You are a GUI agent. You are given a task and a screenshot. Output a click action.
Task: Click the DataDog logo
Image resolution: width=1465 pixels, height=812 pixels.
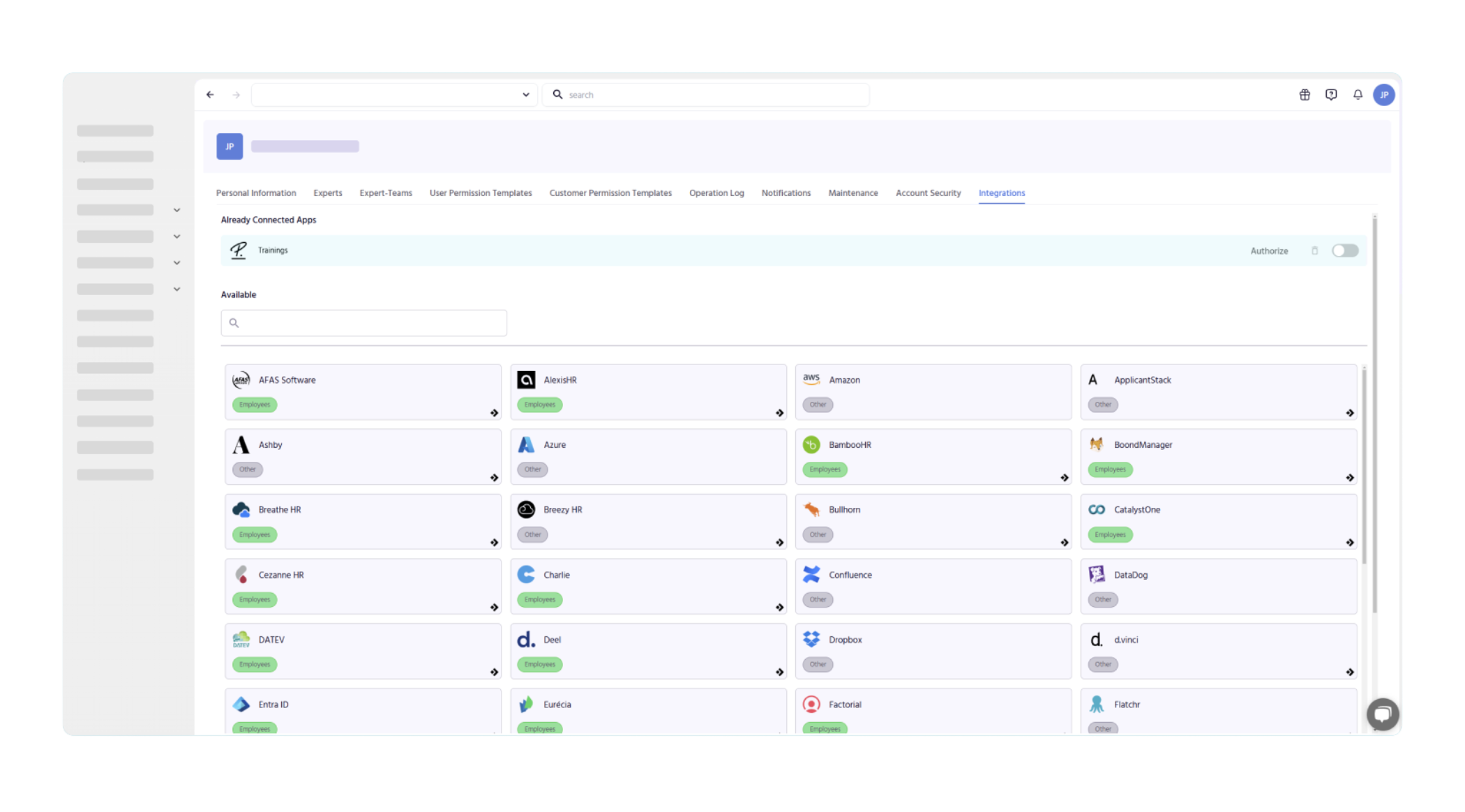coord(1097,575)
